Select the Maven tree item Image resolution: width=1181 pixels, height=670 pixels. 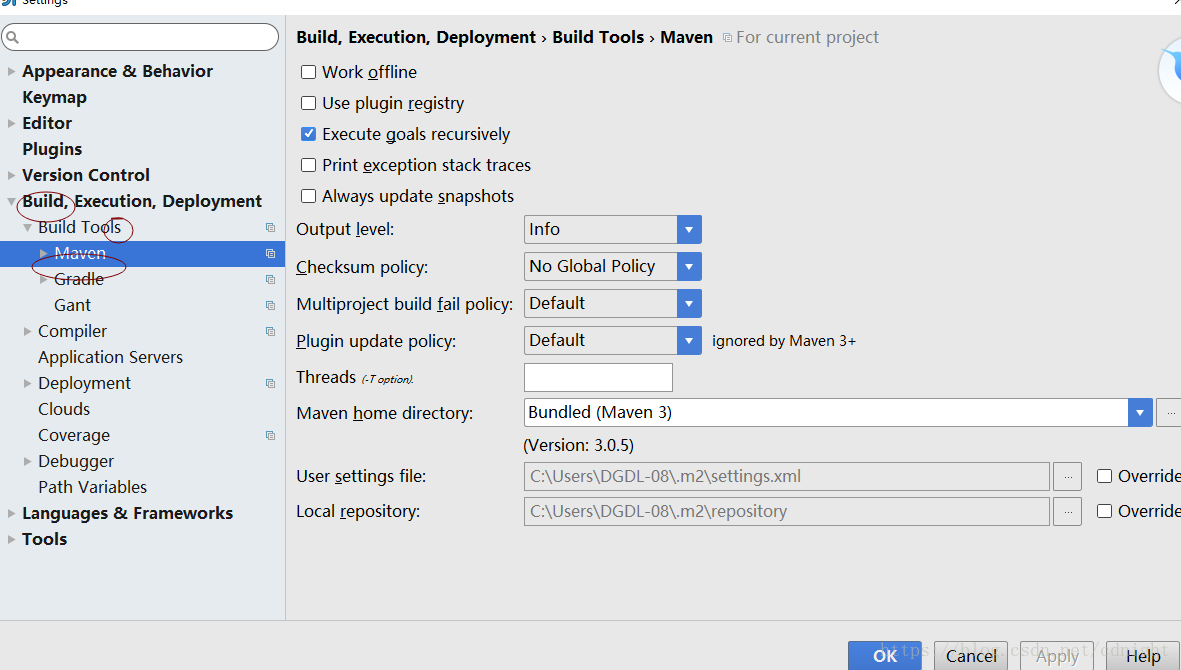tap(142, 254)
